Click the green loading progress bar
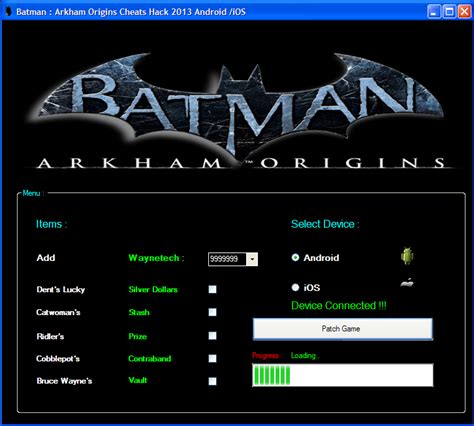 pos(343,375)
